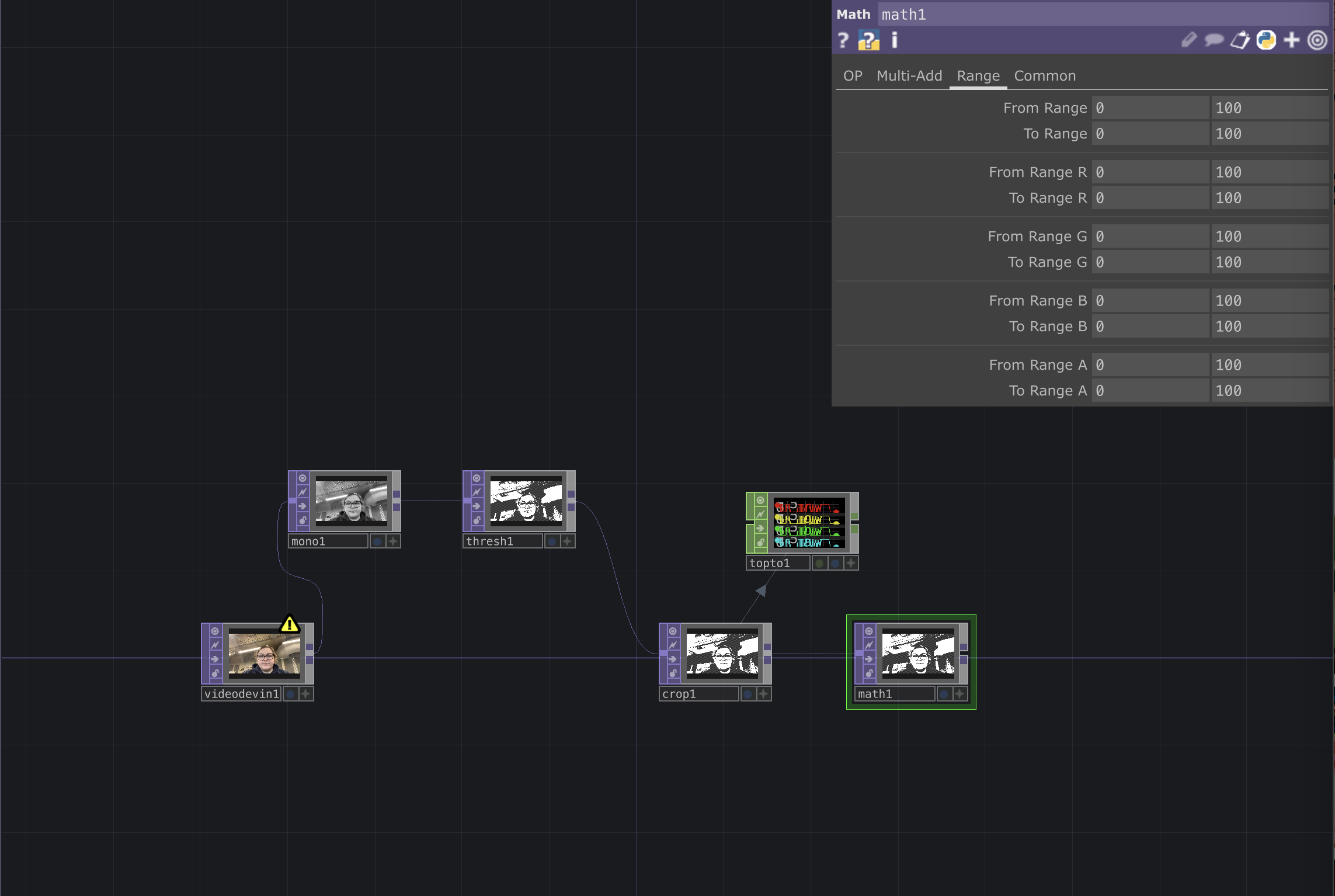
Task: Expand the From Range R parameter
Action: pos(1038,172)
